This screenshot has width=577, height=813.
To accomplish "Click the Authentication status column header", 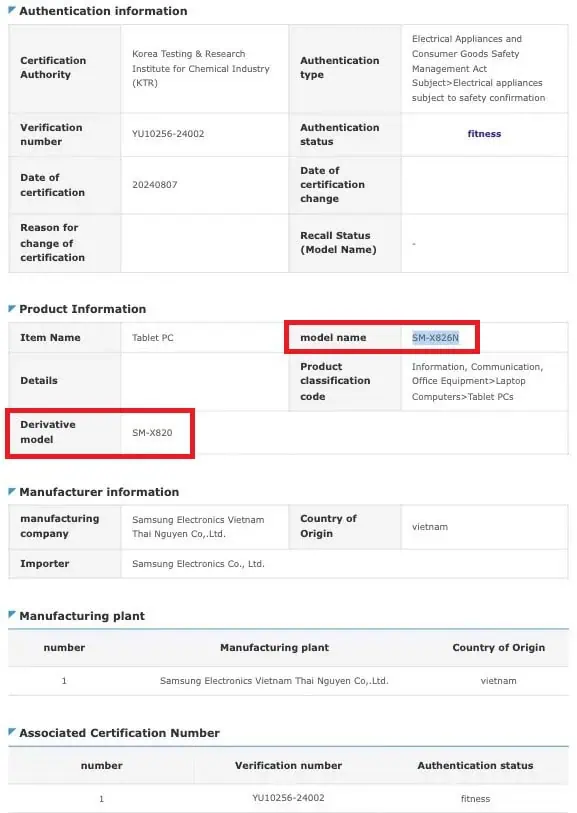I will [475, 765].
